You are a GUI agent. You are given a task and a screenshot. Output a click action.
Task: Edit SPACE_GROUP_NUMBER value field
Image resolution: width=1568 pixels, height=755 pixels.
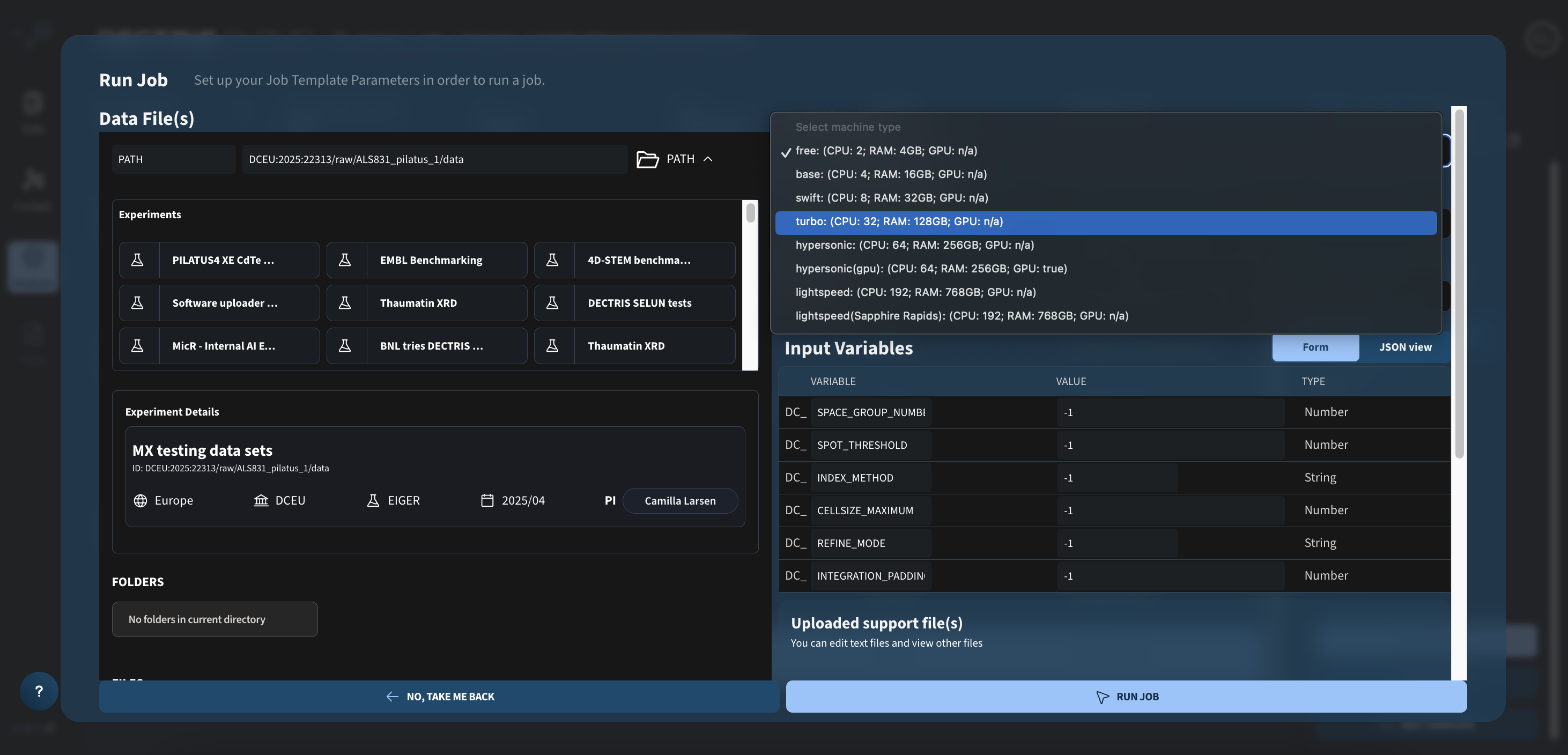pos(1171,412)
